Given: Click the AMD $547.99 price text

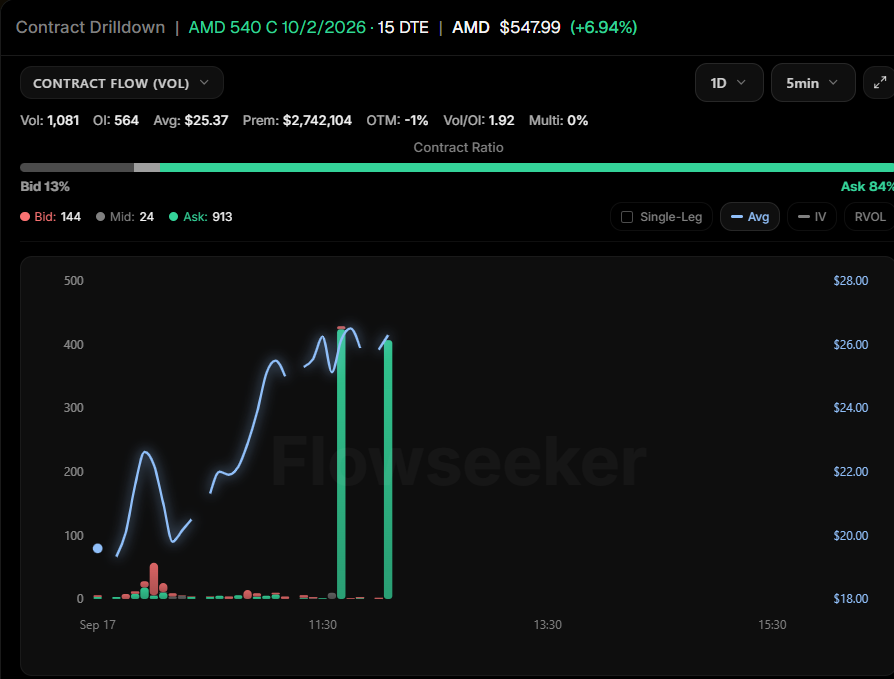Looking at the screenshot, I should 506,27.
